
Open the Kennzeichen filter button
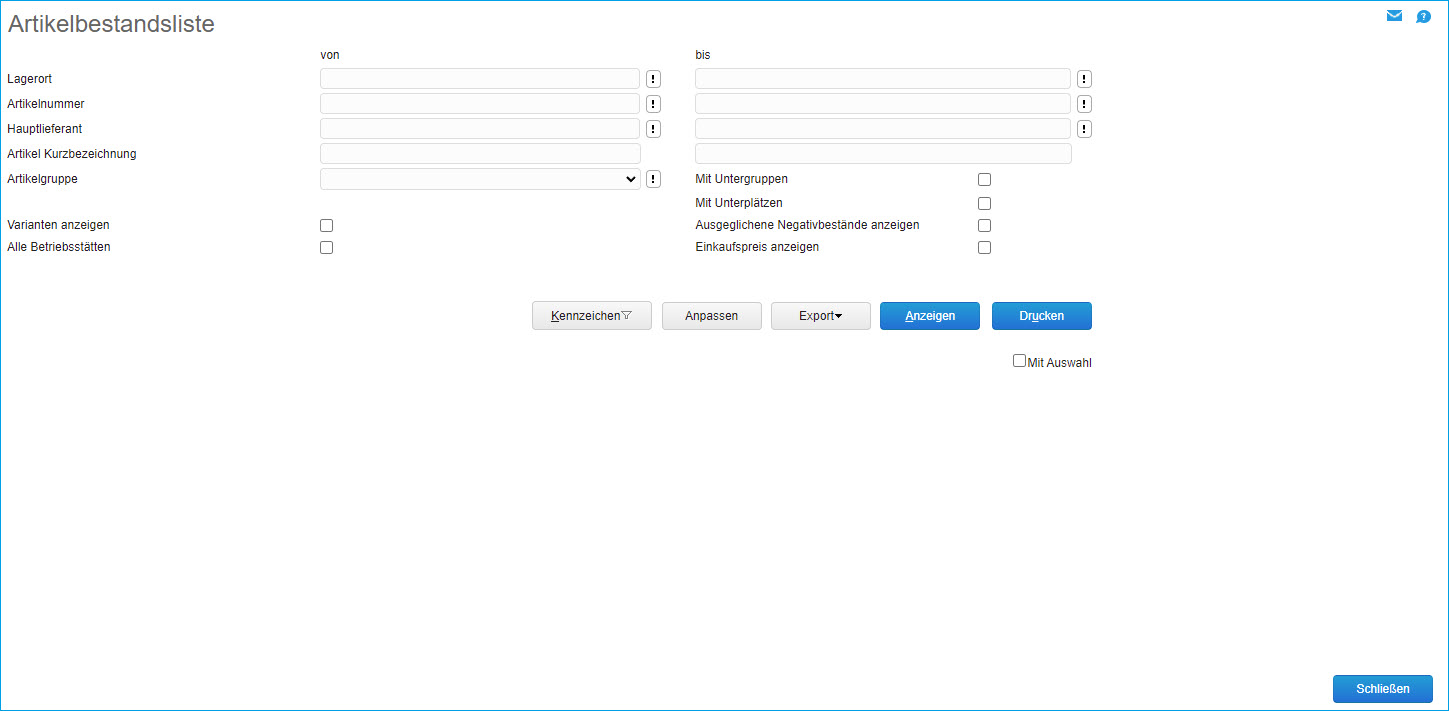tap(591, 316)
